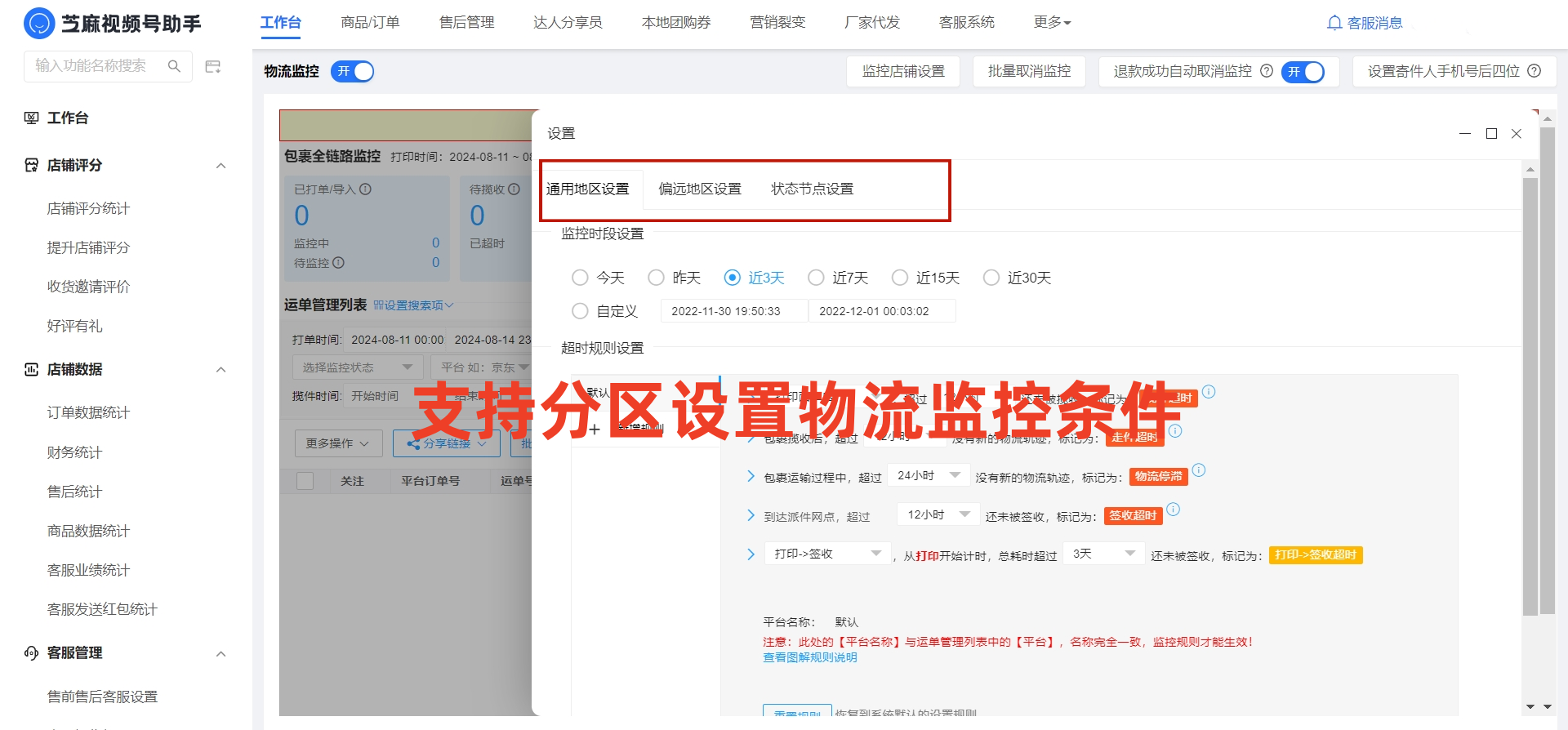1568x730 pixels.
Task: Click the plus icon to add a rule
Action: [x=594, y=430]
